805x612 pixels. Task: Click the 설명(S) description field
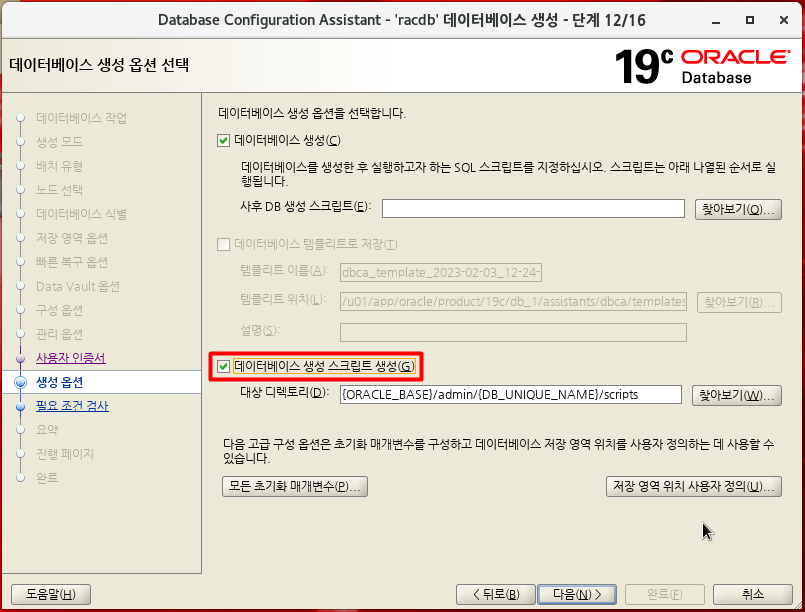[513, 332]
